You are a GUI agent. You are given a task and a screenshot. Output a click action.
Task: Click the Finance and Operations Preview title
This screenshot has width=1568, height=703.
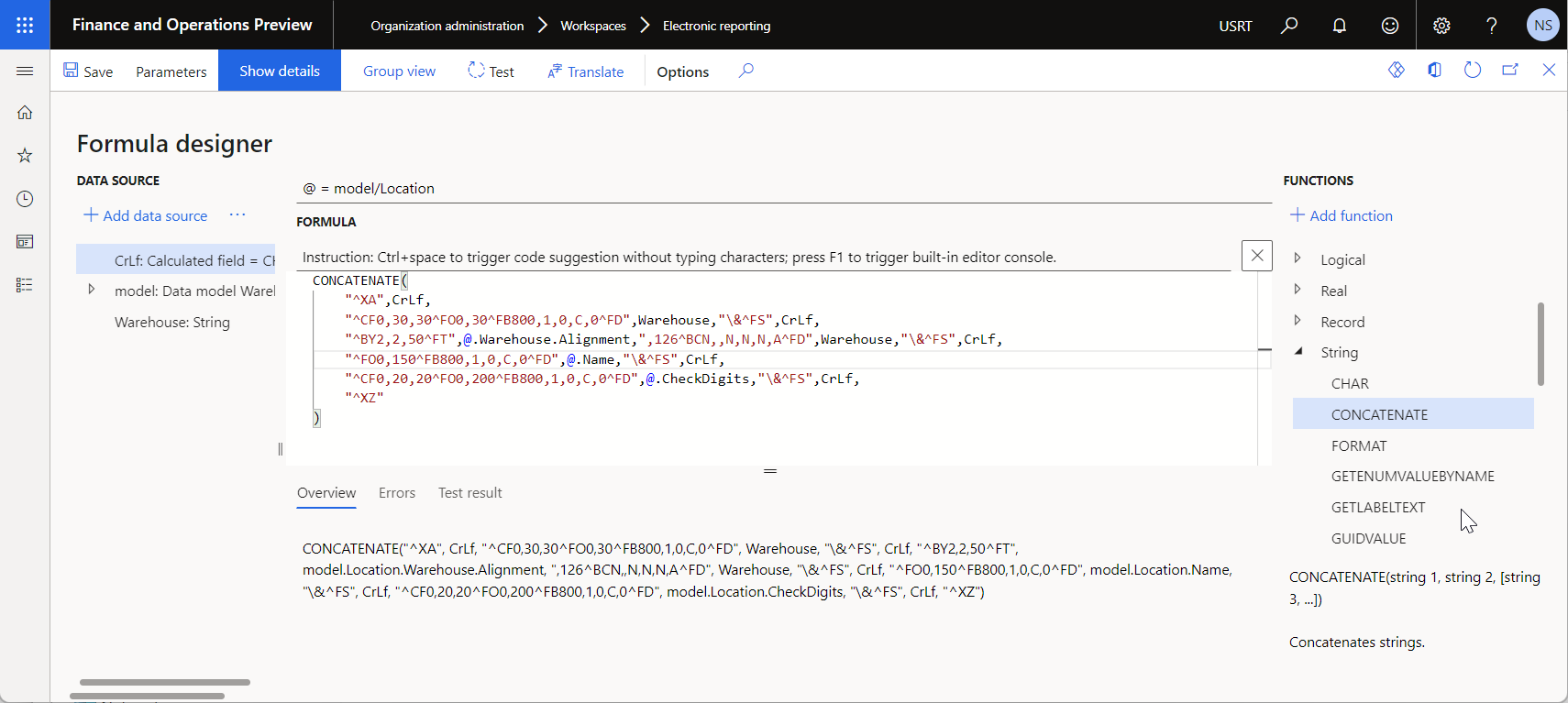point(193,25)
